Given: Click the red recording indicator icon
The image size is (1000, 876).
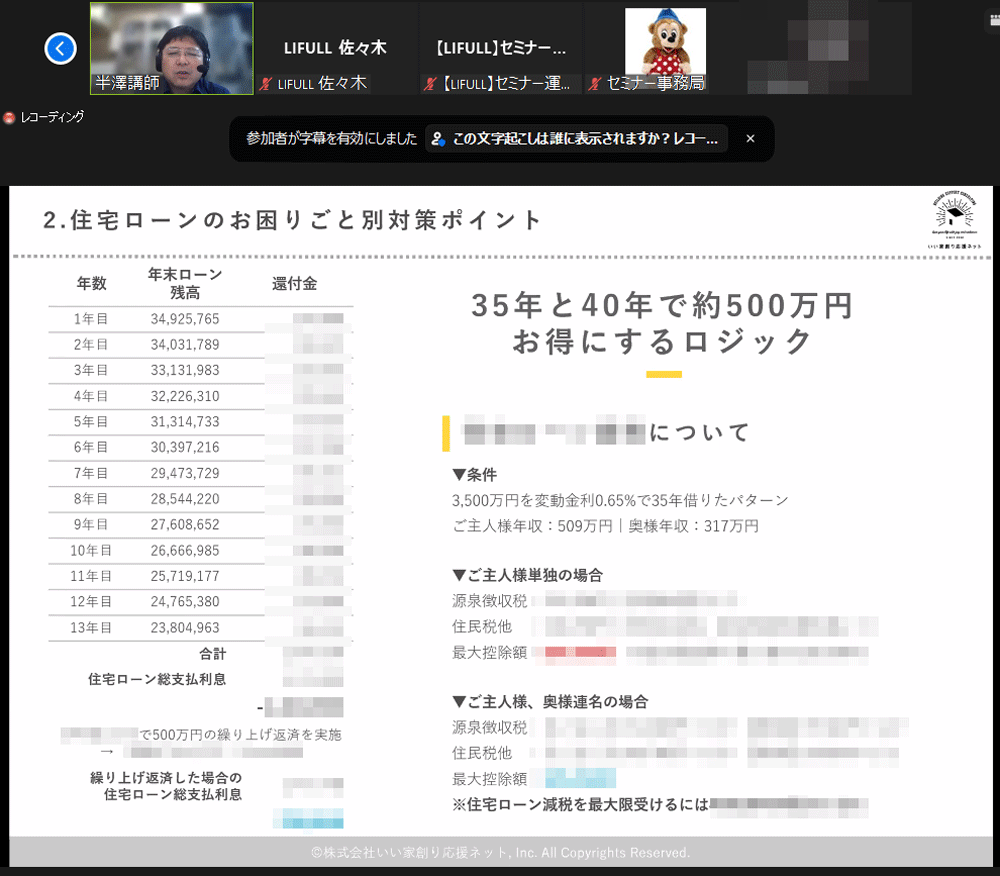Looking at the screenshot, I should [x=9, y=118].
